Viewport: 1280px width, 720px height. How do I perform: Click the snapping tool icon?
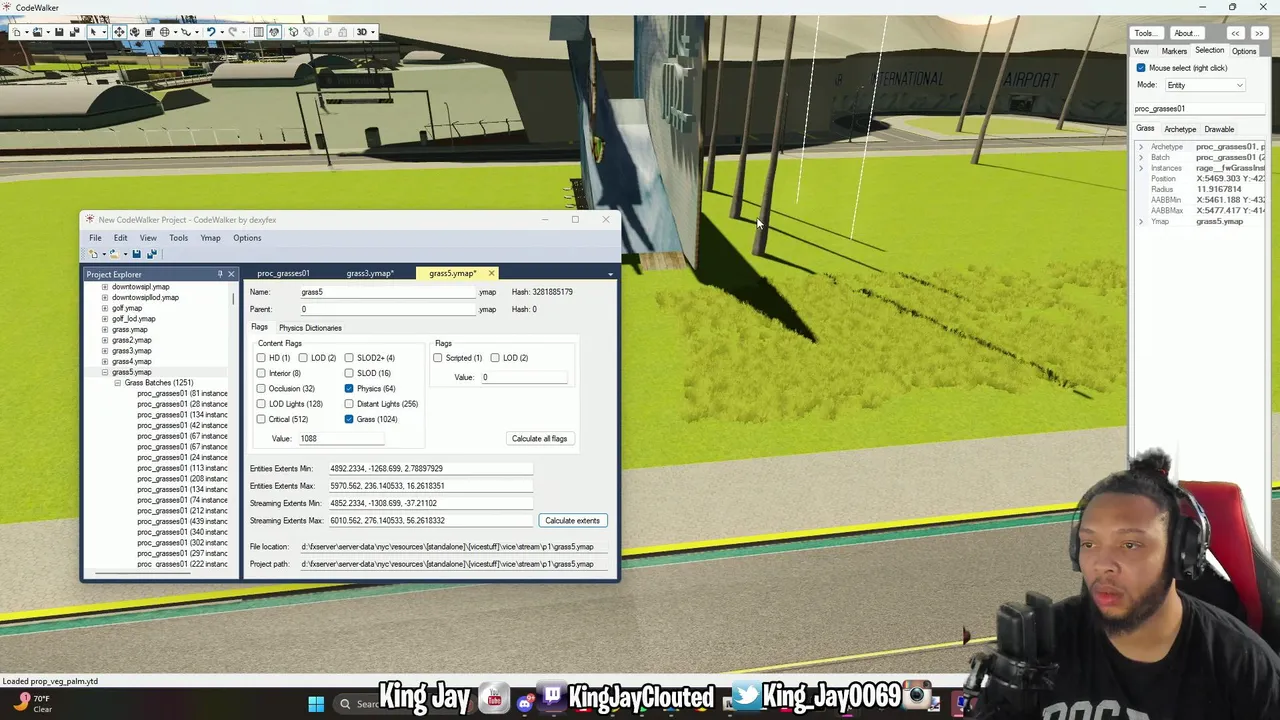click(186, 32)
